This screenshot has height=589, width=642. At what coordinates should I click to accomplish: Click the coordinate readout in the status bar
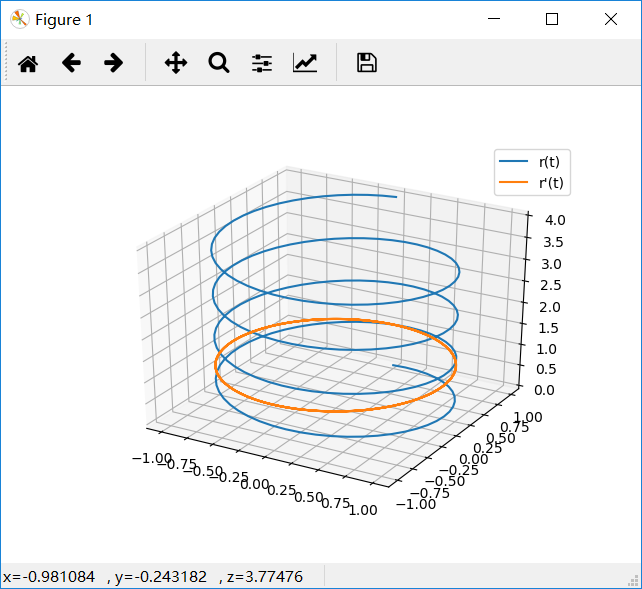[x=150, y=577]
